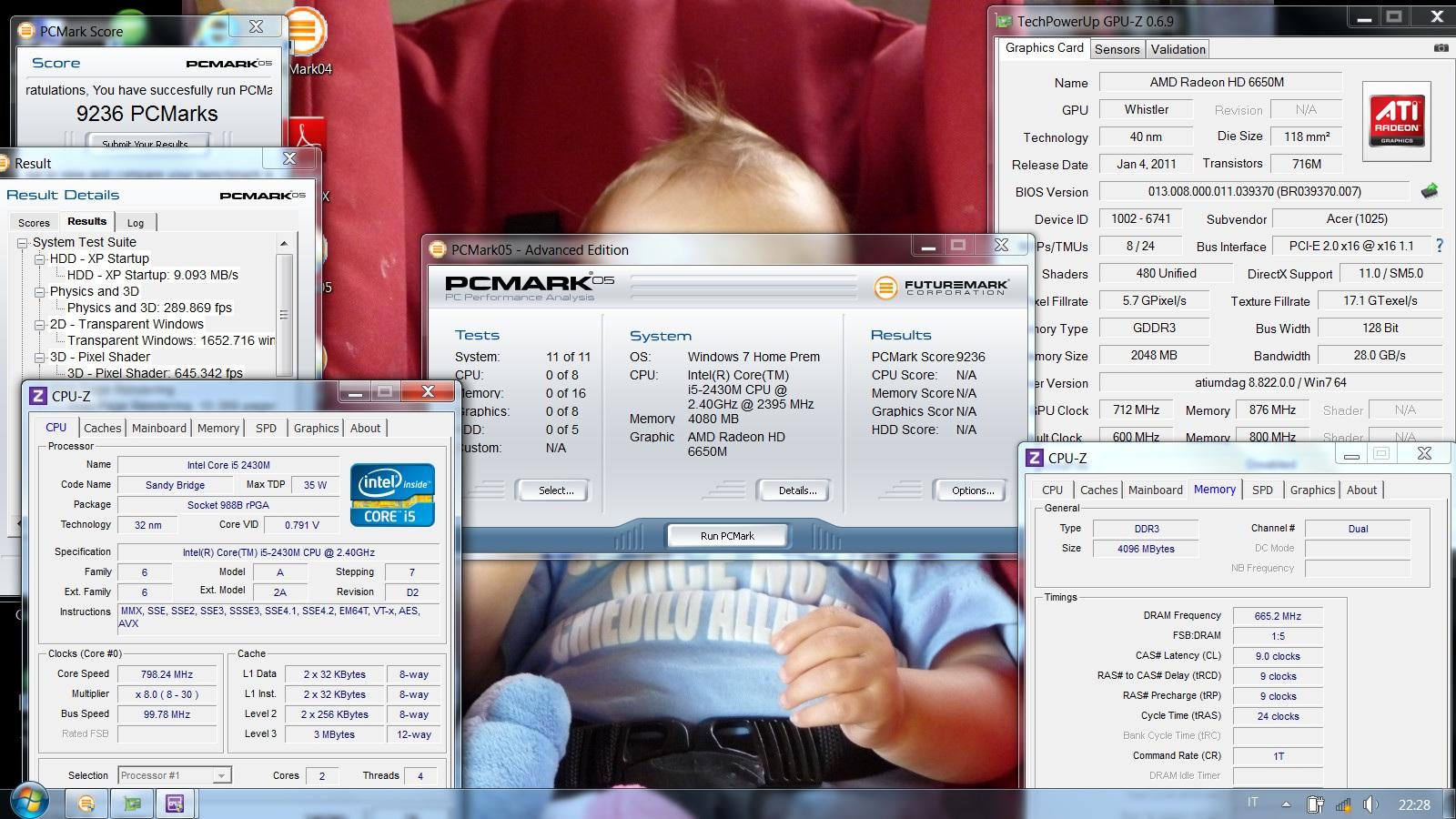The height and width of the screenshot is (819, 1456).
Task: Collapse the System Test Suite tree node
Action: pos(23,242)
